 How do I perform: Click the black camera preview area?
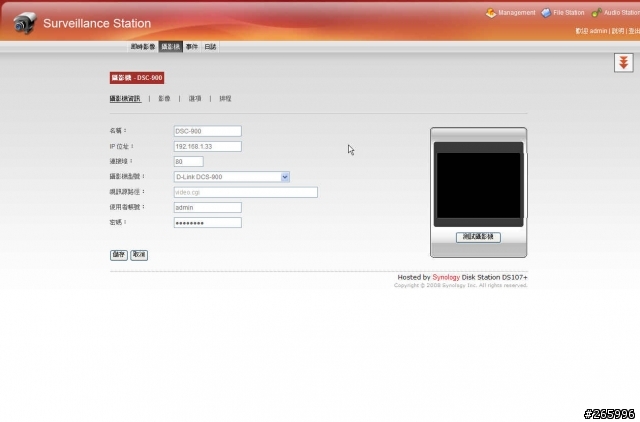tap(478, 185)
